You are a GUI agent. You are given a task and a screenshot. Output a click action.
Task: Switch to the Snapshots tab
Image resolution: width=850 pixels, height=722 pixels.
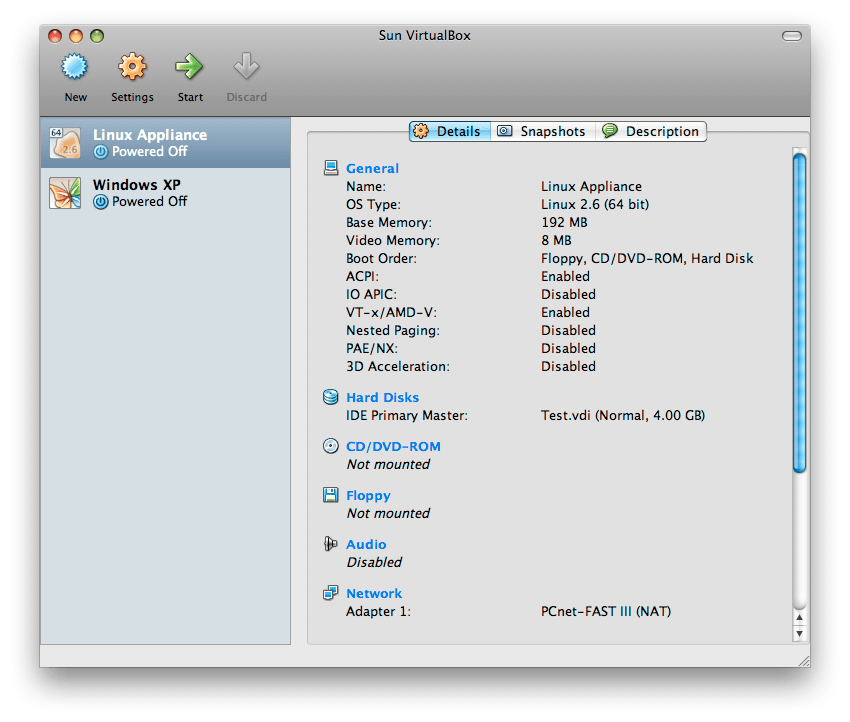pyautogui.click(x=543, y=131)
